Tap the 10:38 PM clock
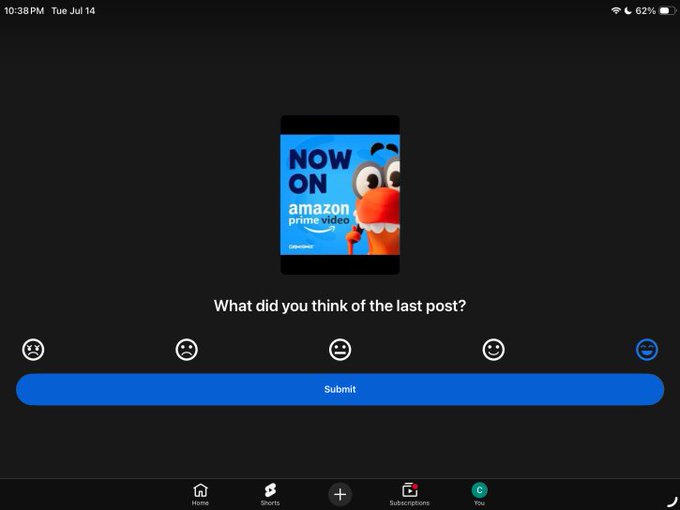 pyautogui.click(x=24, y=11)
